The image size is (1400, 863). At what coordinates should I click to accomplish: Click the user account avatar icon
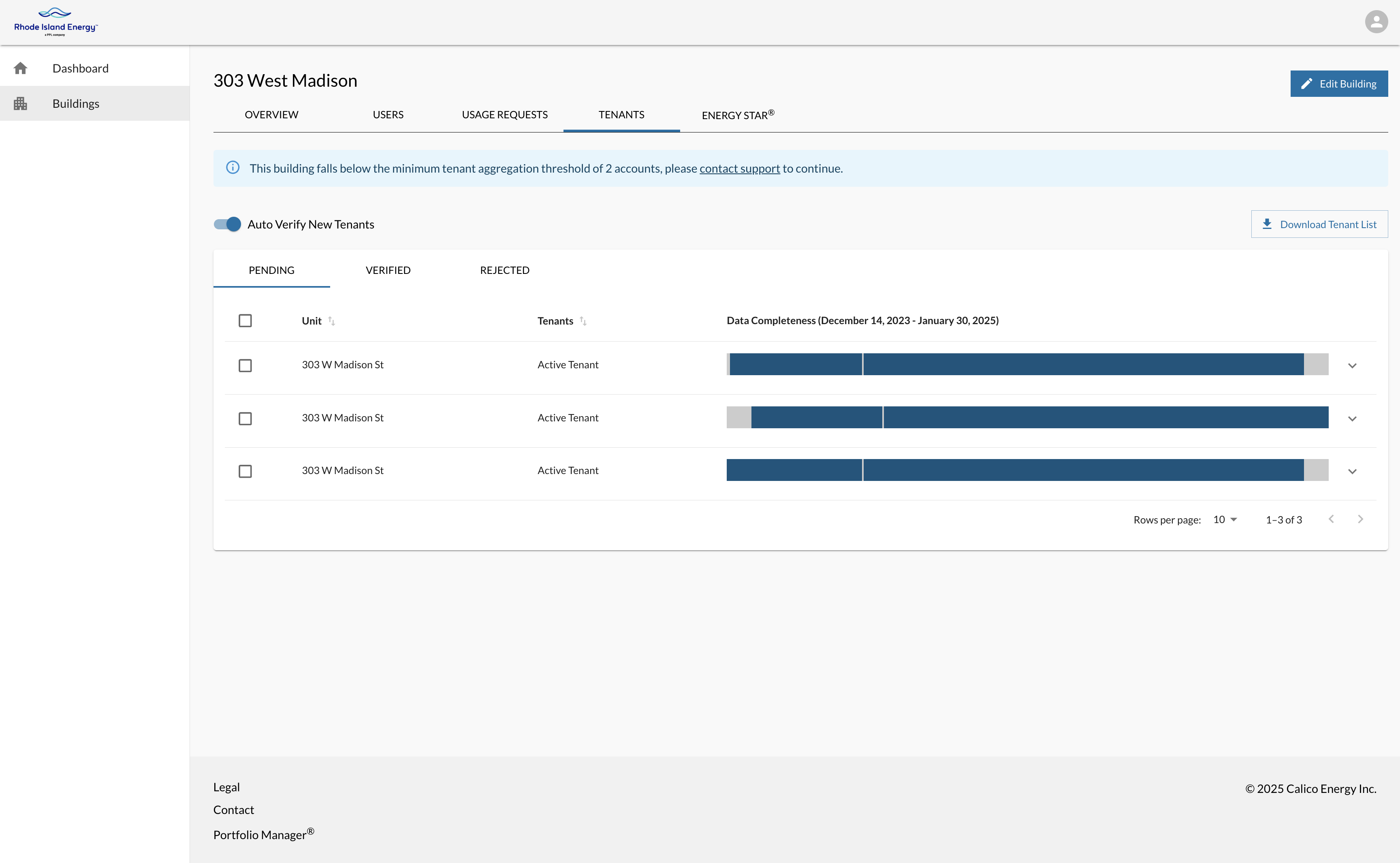(1375, 22)
